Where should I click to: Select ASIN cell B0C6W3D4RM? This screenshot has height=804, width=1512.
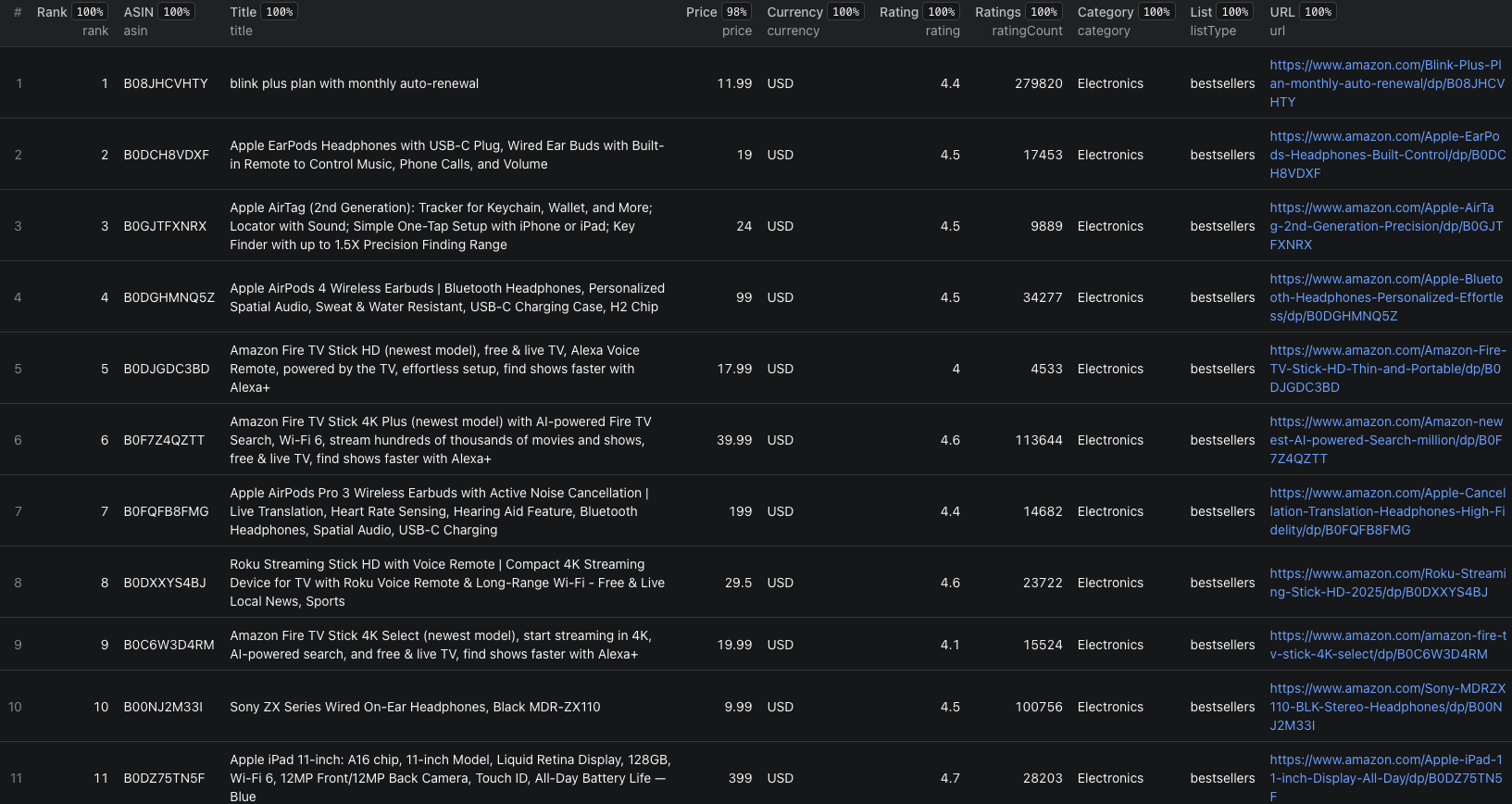point(169,645)
